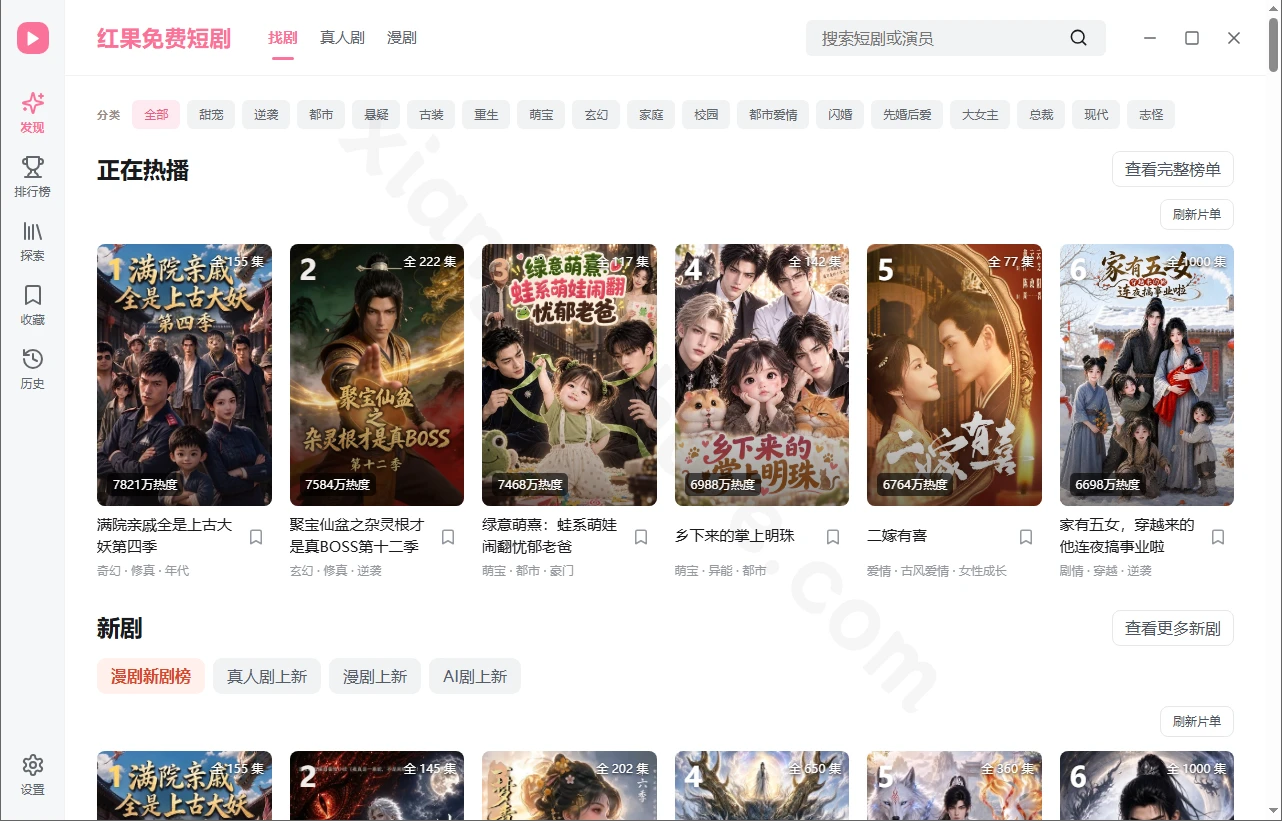Click the tags 奇幻 · 修真 · 年代
Viewport: 1282px width, 821px height.
[143, 571]
